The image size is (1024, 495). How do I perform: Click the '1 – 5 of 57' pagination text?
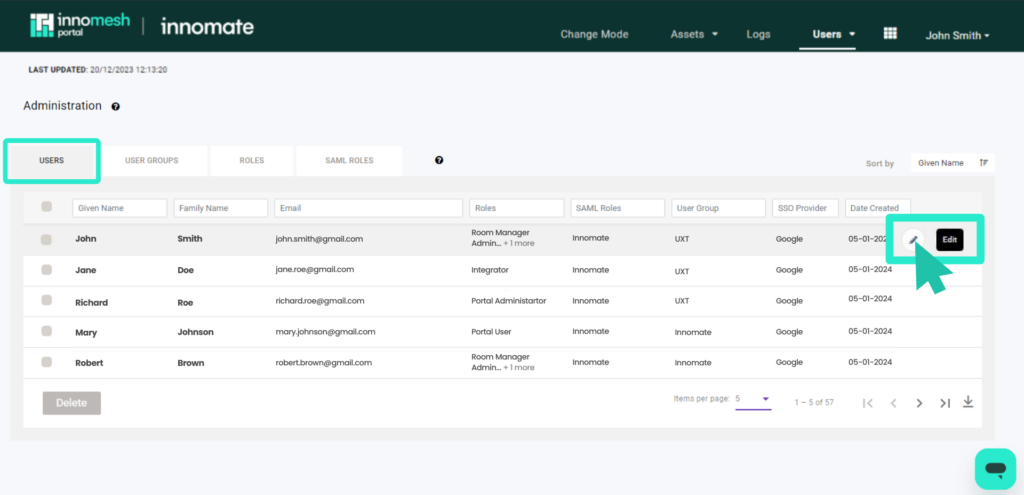814,402
